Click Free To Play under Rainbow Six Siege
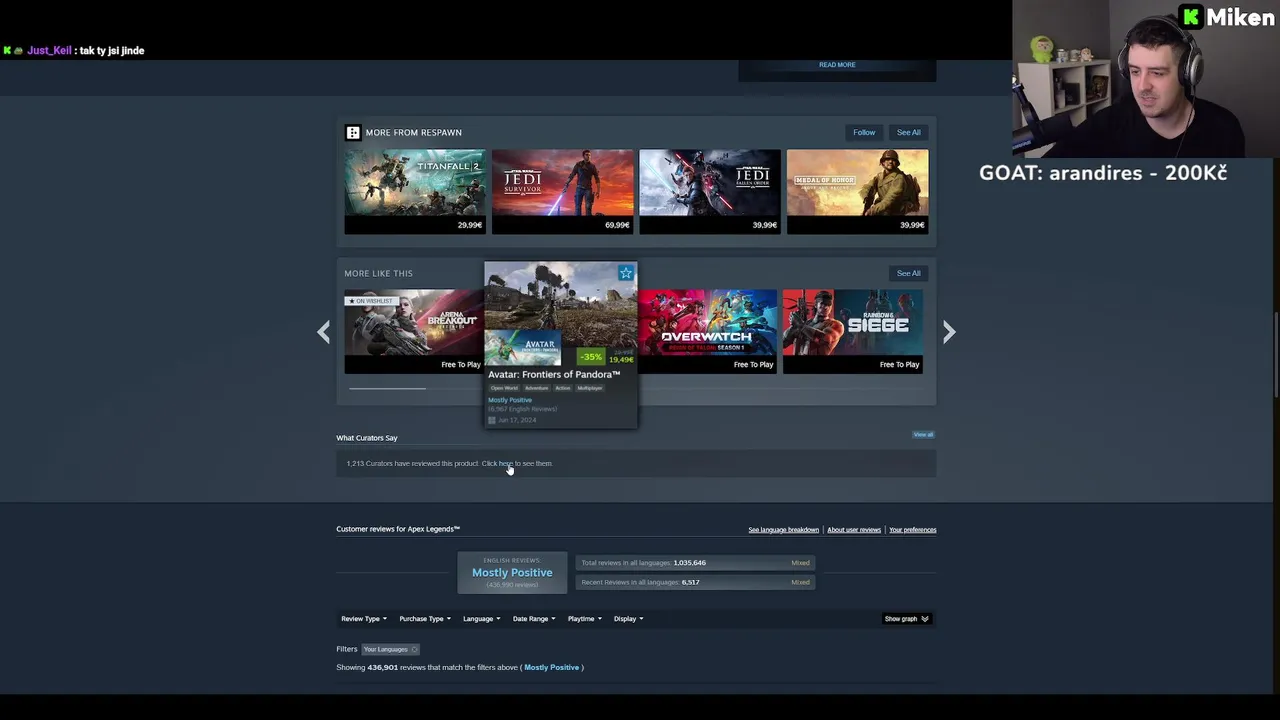This screenshot has width=1280, height=720. (899, 365)
